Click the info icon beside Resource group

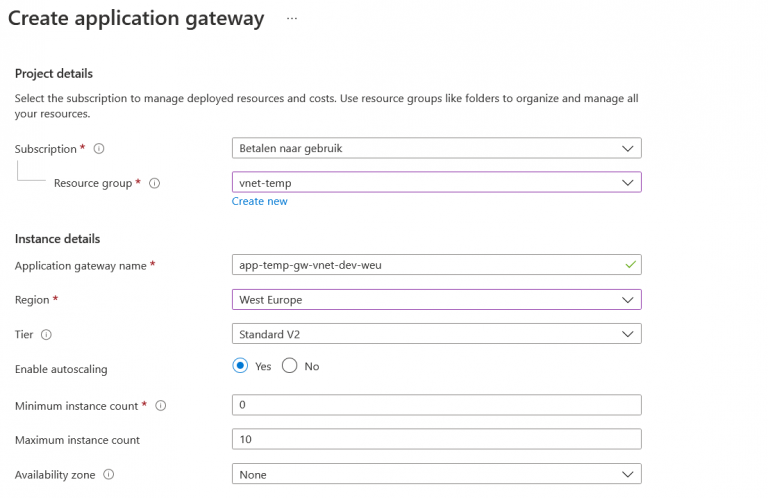(x=155, y=183)
